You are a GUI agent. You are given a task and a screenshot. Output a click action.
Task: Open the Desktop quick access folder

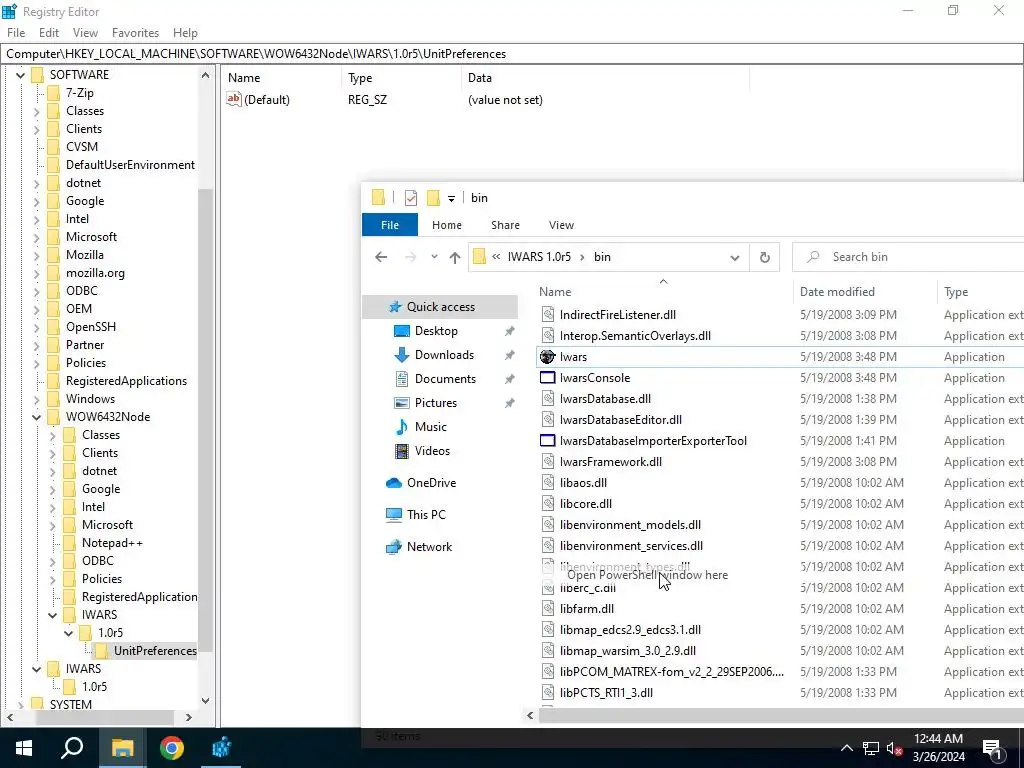click(436, 331)
